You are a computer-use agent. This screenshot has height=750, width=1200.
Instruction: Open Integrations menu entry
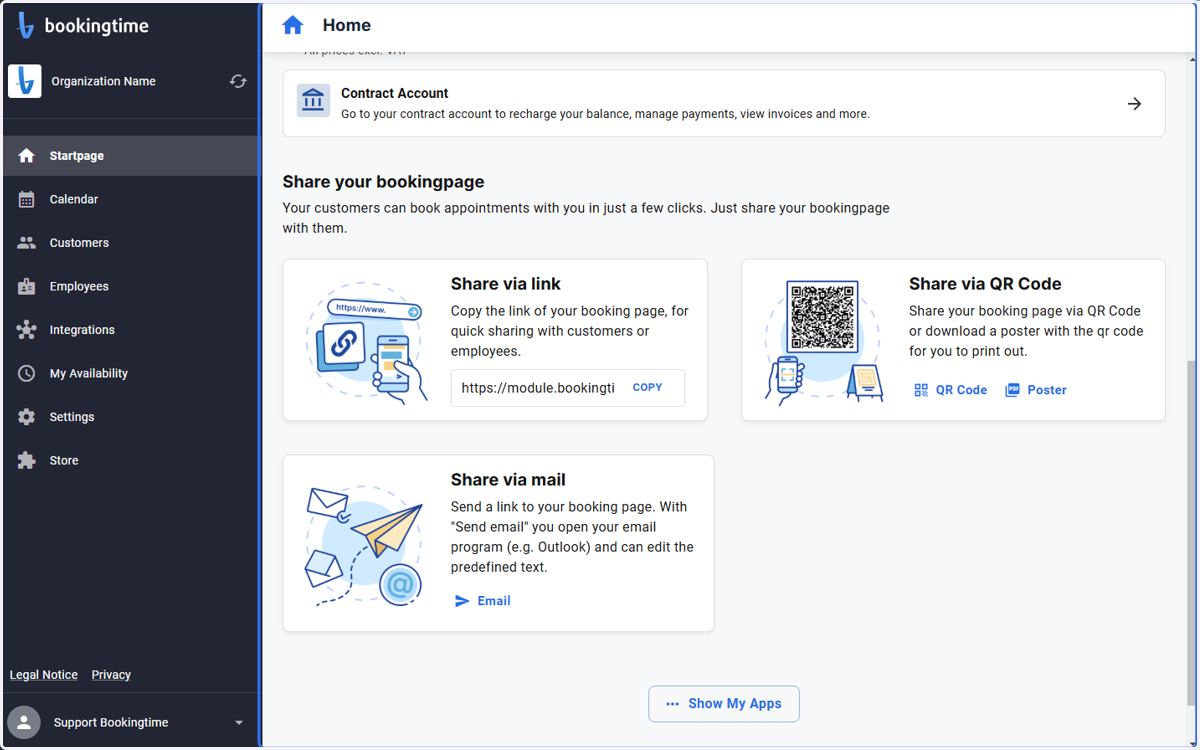[130, 330]
